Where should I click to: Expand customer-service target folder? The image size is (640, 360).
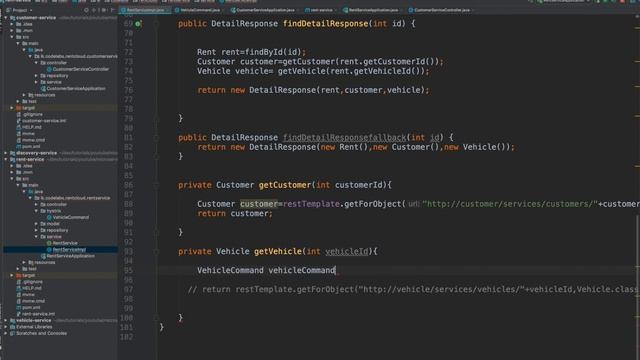coord(12,108)
